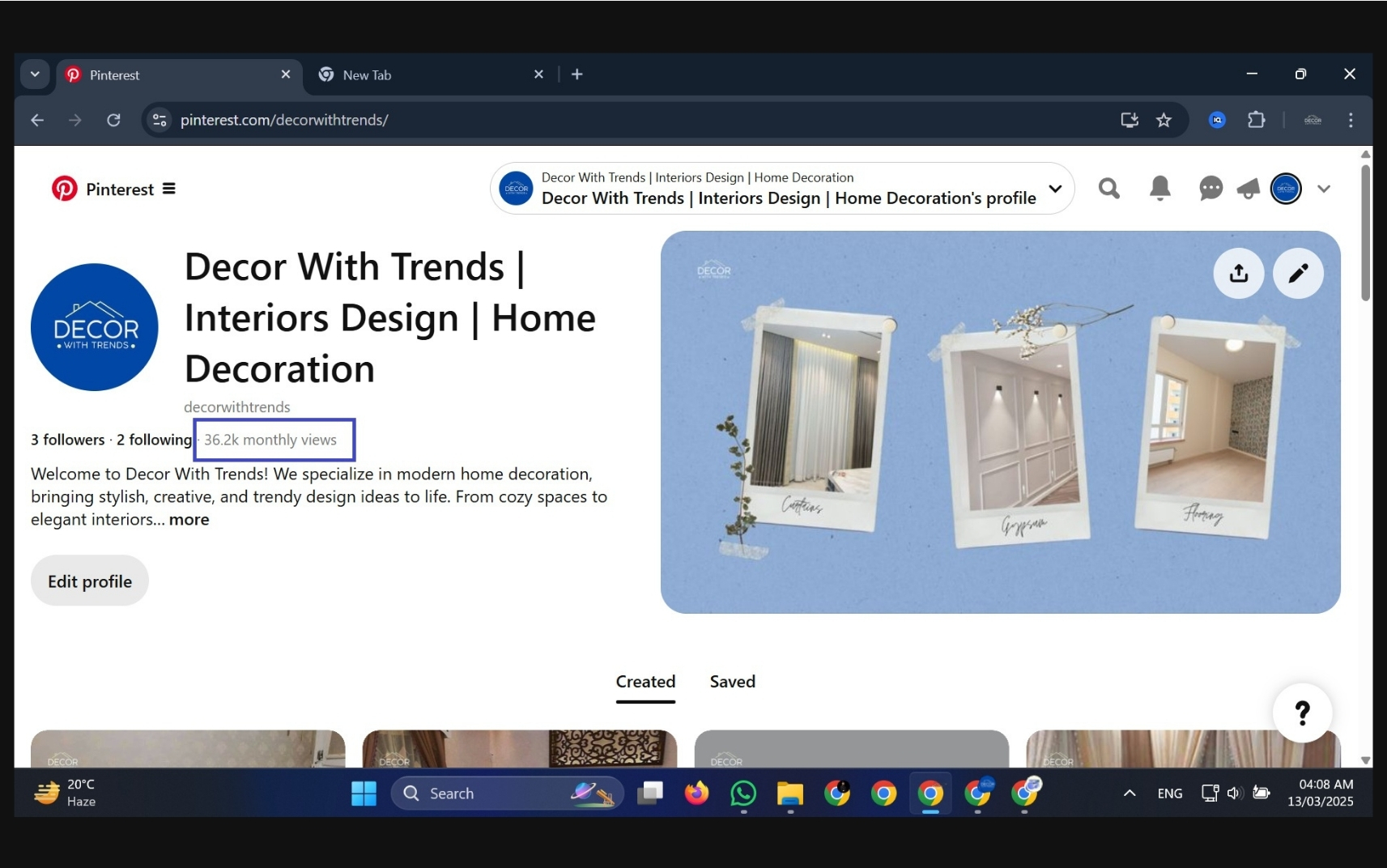The height and width of the screenshot is (868, 1387).
Task: Go forward in the browser
Action: 75,120
